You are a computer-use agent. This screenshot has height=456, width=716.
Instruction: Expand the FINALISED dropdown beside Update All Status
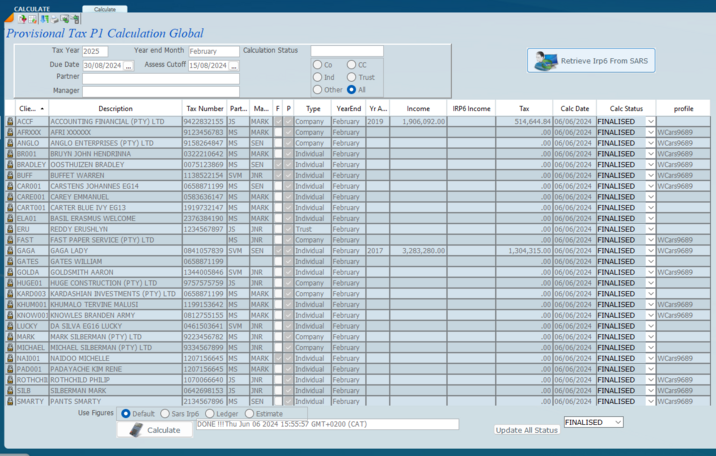click(x=617, y=423)
